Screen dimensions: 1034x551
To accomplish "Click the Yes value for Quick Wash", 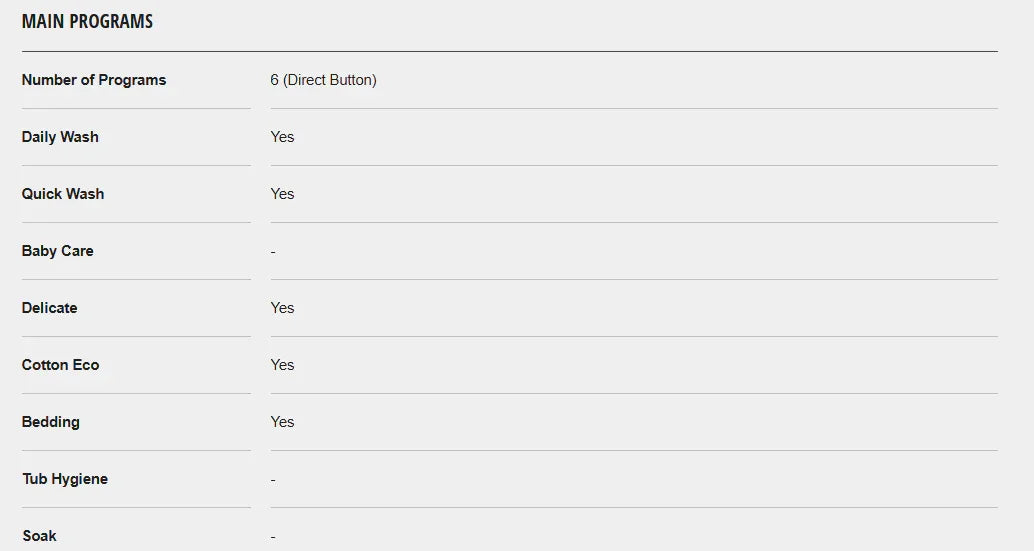I will [282, 194].
